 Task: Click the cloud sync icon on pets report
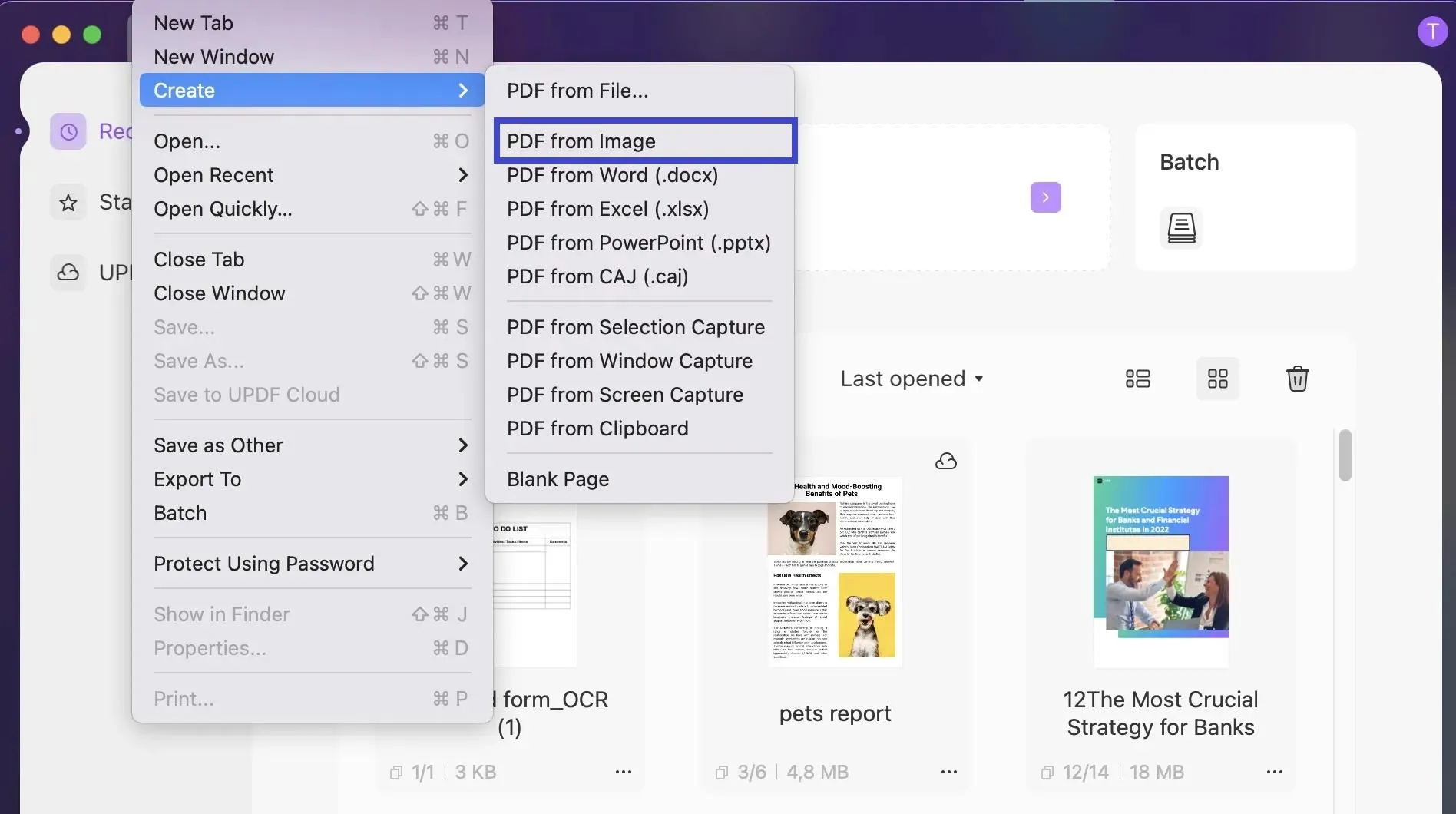[946, 460]
